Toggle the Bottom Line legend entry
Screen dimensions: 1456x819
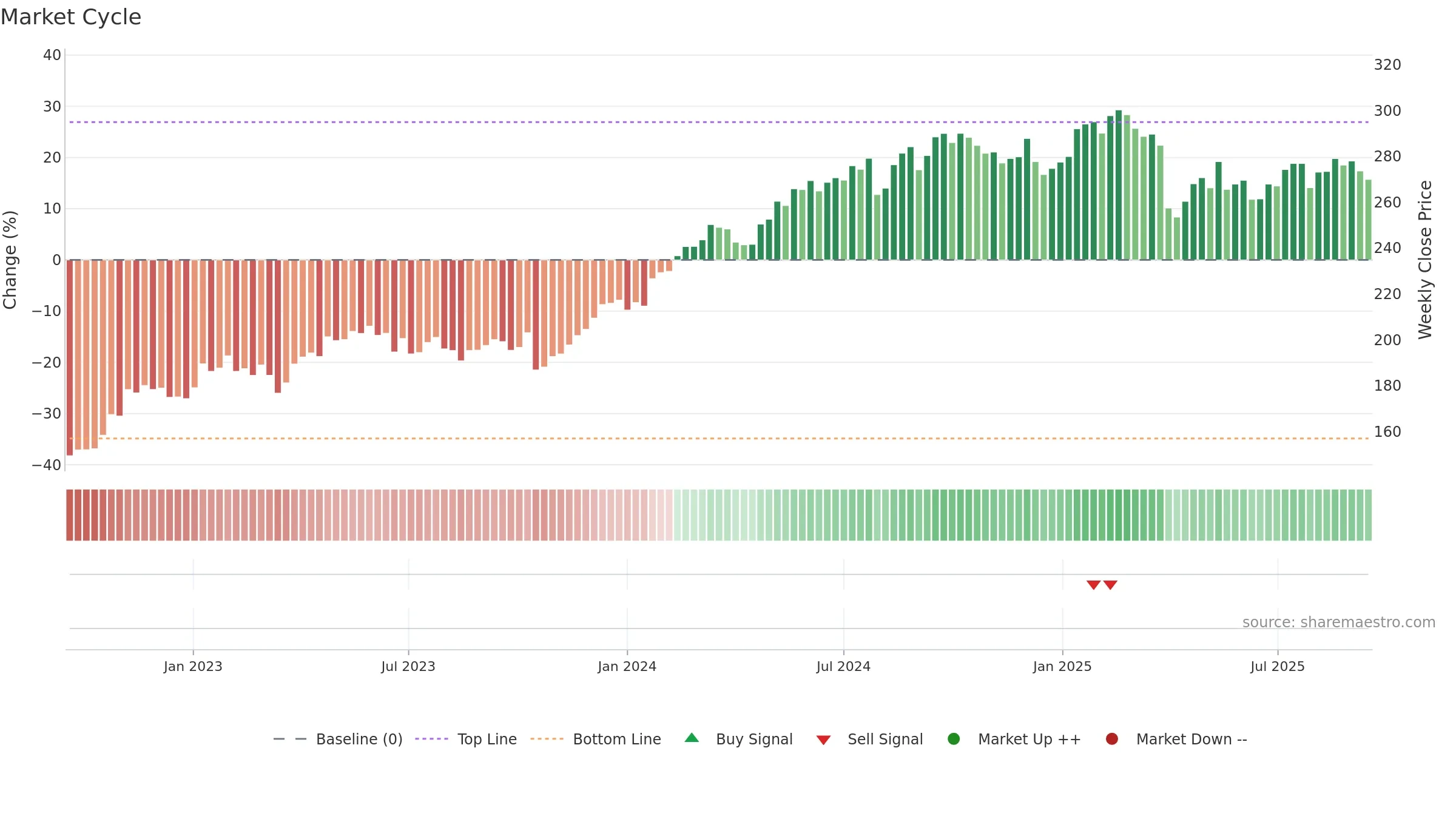point(596,739)
